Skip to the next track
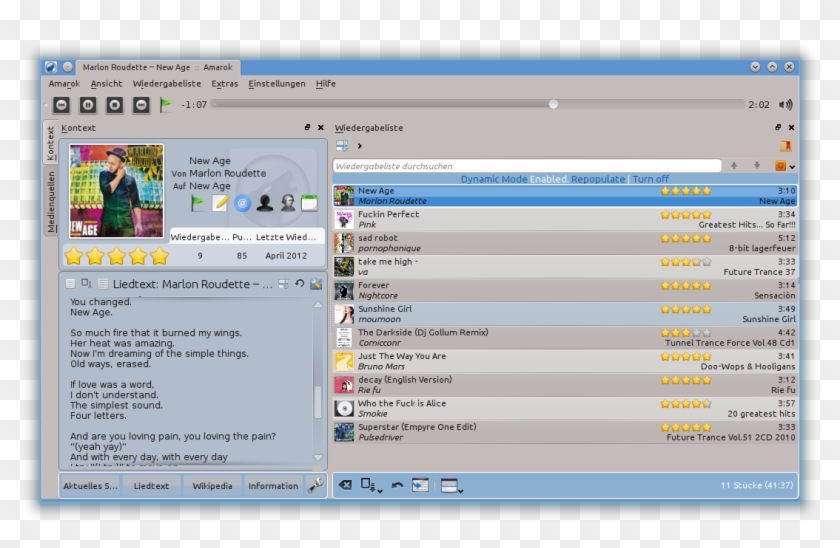 click(x=141, y=105)
